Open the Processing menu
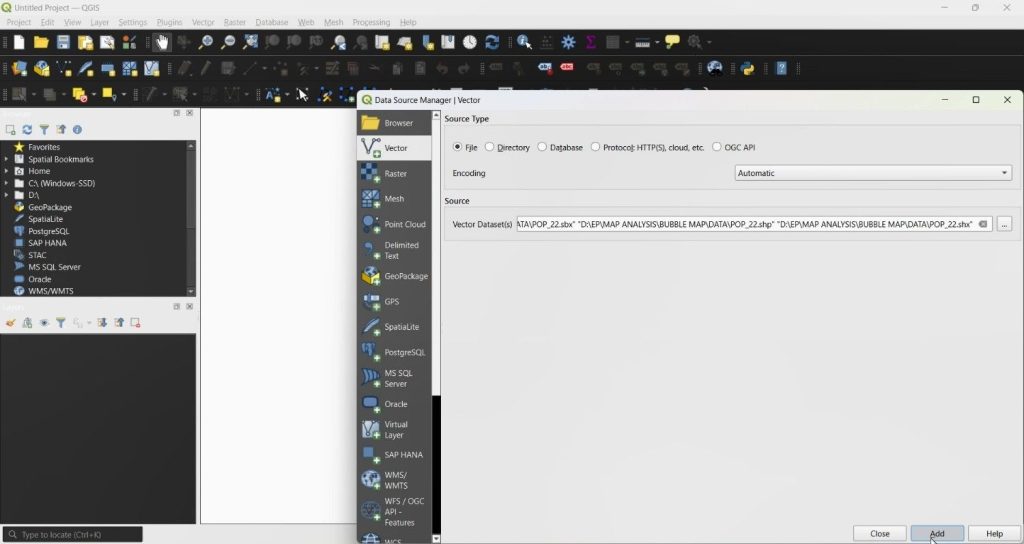Screen dimensions: 1024x544 point(371,22)
